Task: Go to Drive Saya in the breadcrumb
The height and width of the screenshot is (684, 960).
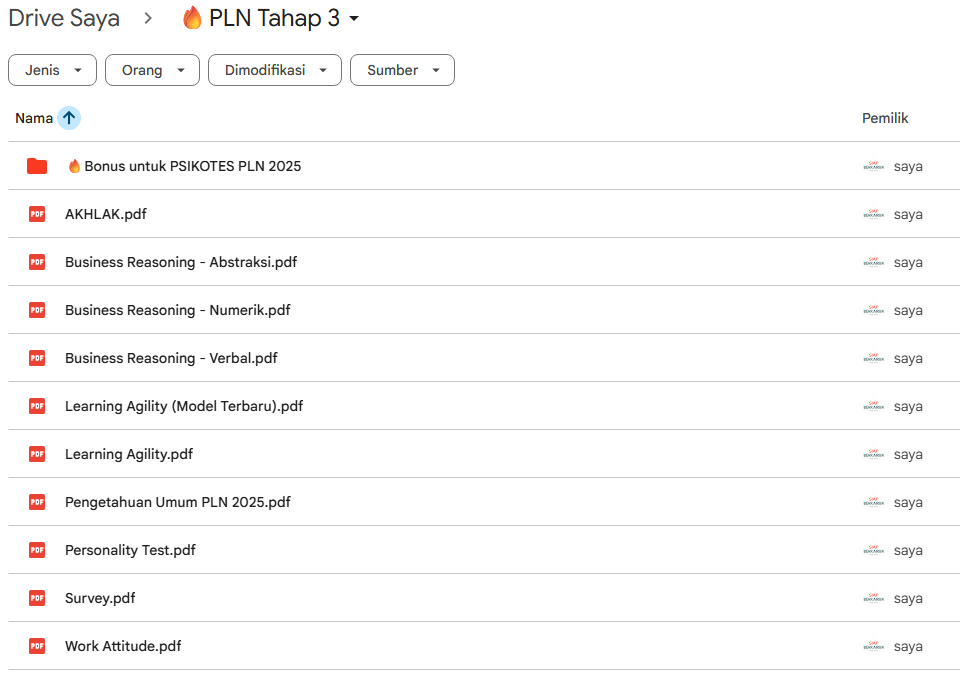Action: click(x=64, y=18)
